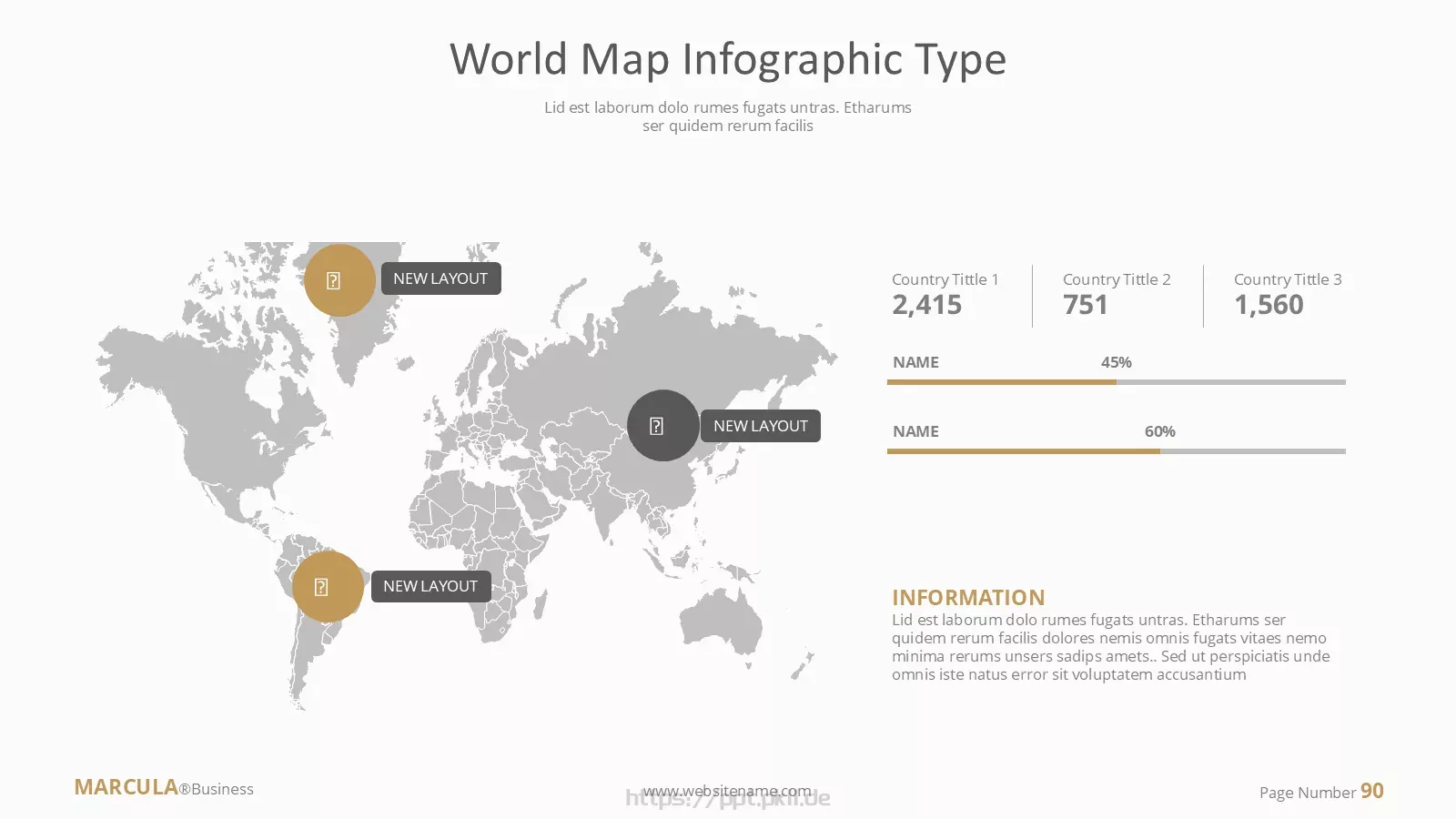Click the NEW LAYOUT label near Asia

tap(761, 426)
